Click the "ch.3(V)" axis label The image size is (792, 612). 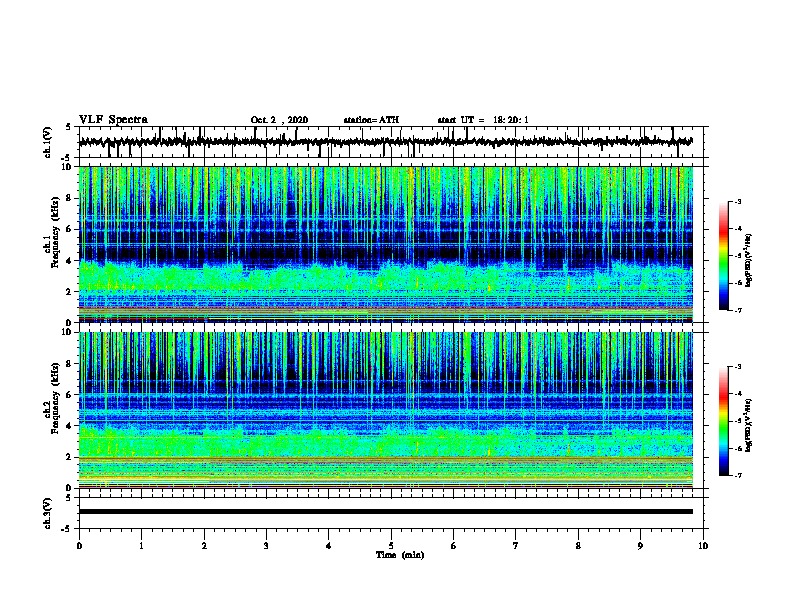(47, 513)
